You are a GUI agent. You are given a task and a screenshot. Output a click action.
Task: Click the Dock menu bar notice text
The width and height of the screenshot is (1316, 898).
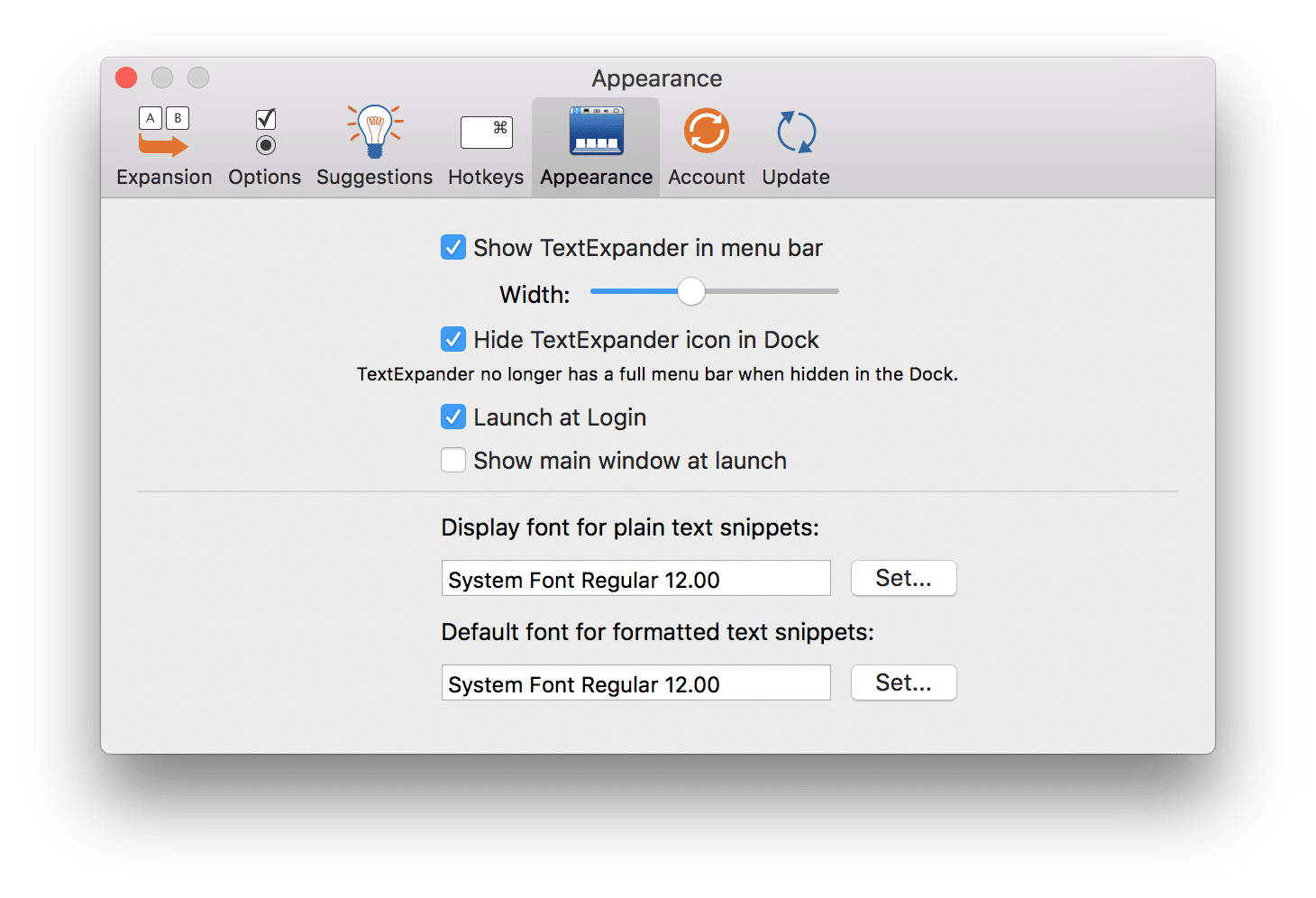point(657,374)
